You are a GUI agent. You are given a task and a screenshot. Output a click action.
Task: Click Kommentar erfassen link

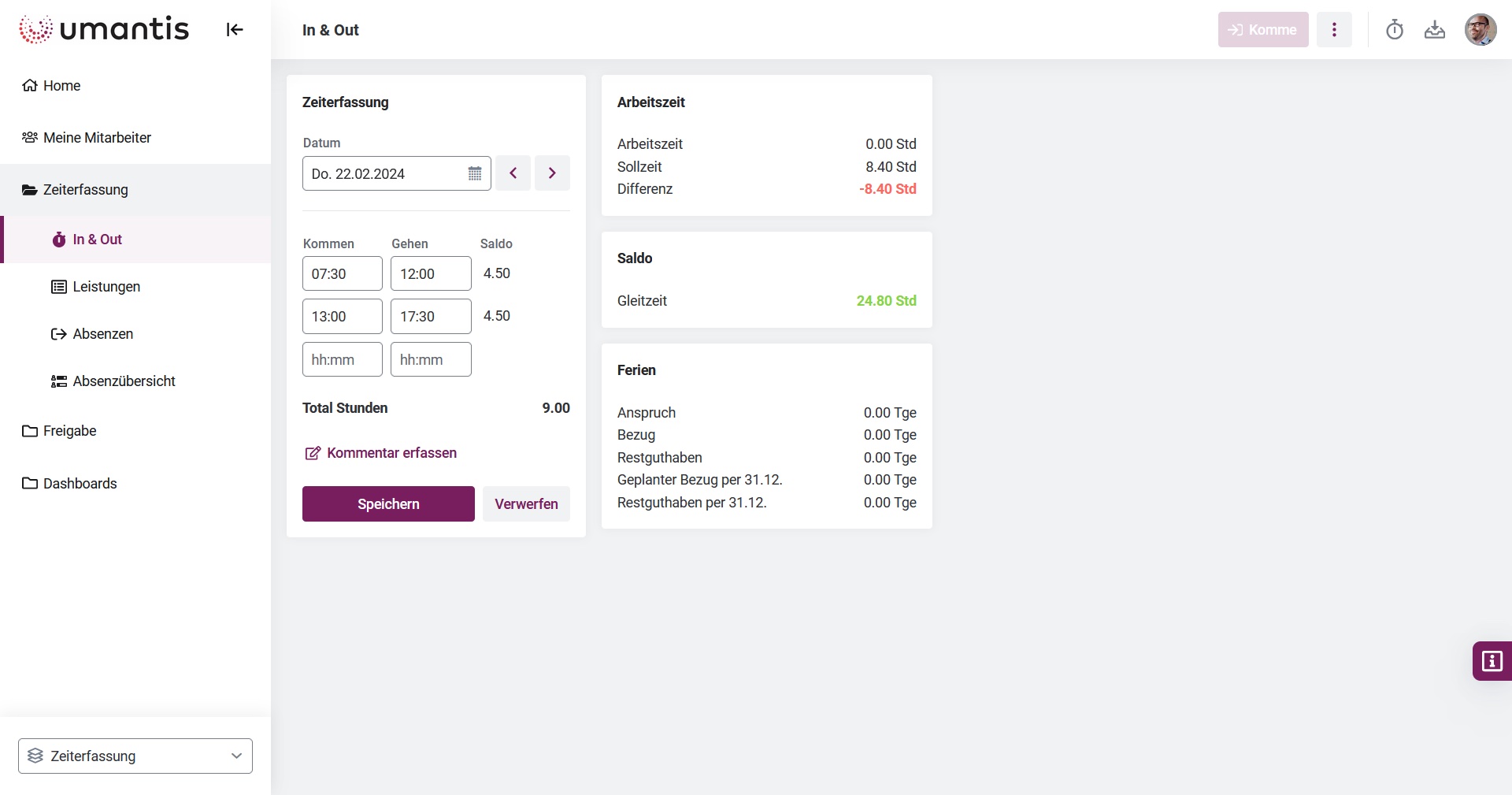click(391, 453)
